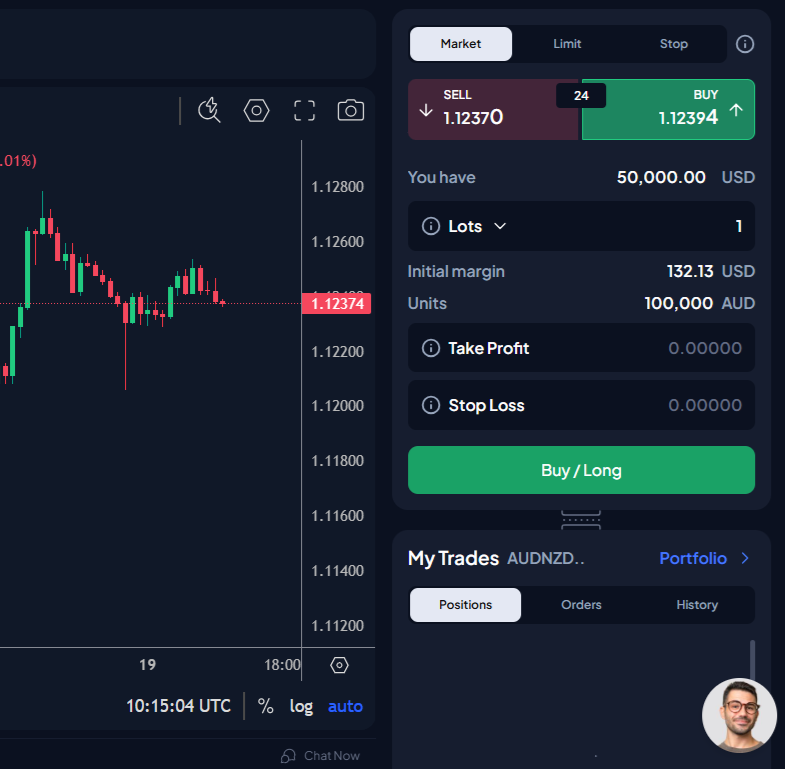Open the Portfolio link
The image size is (785, 769).
pyautogui.click(x=693, y=558)
